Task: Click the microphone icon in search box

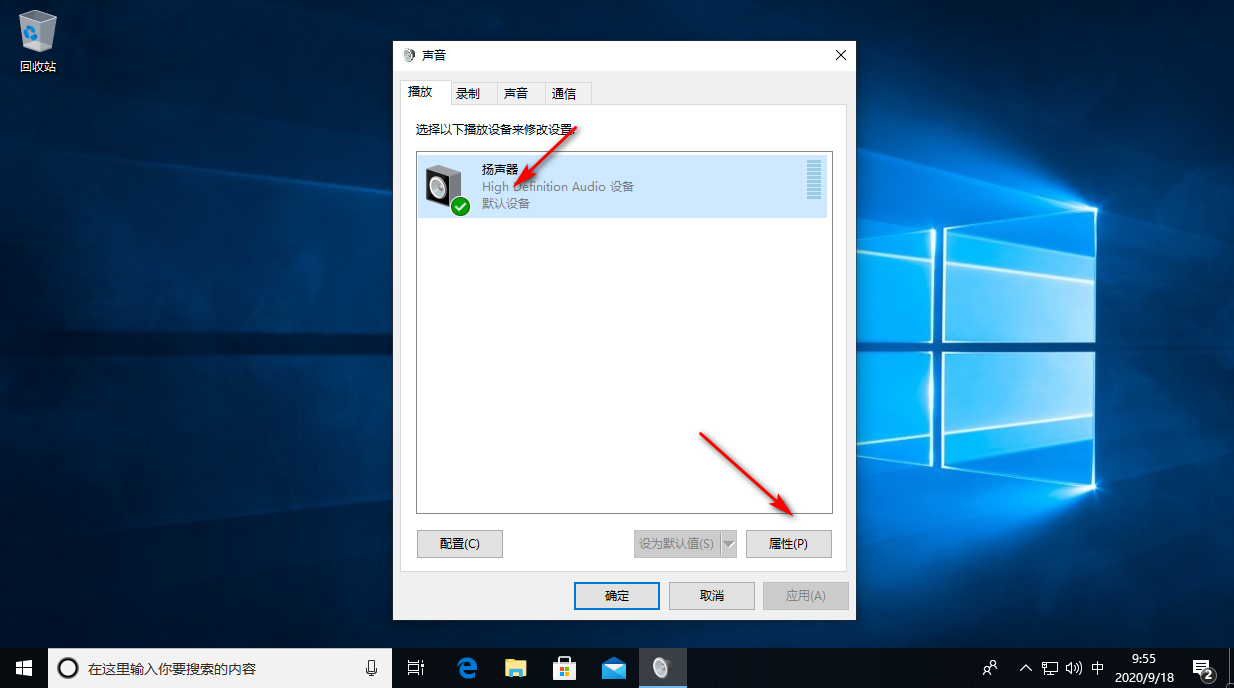Action: pyautogui.click(x=372, y=668)
